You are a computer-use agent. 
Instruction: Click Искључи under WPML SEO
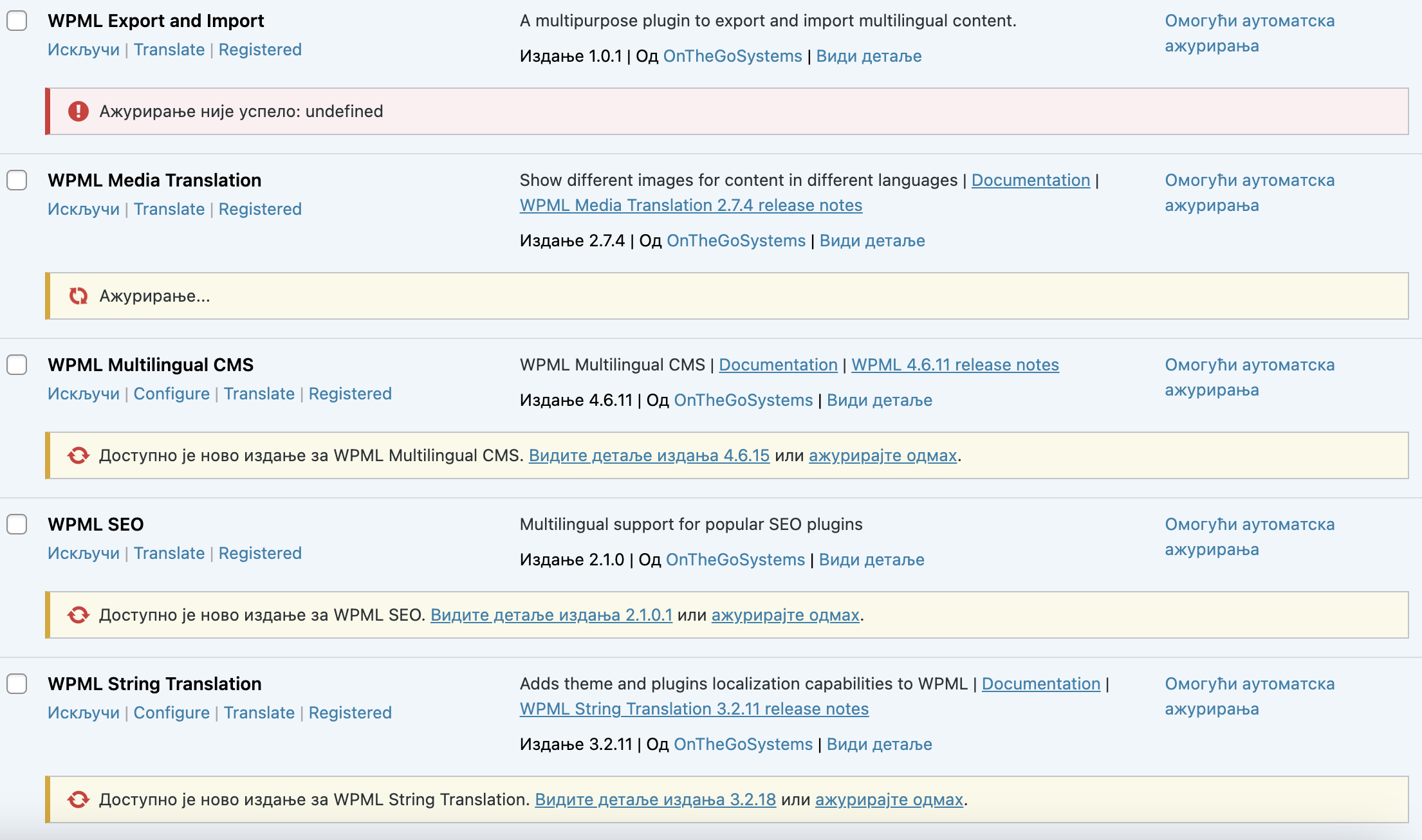(84, 553)
